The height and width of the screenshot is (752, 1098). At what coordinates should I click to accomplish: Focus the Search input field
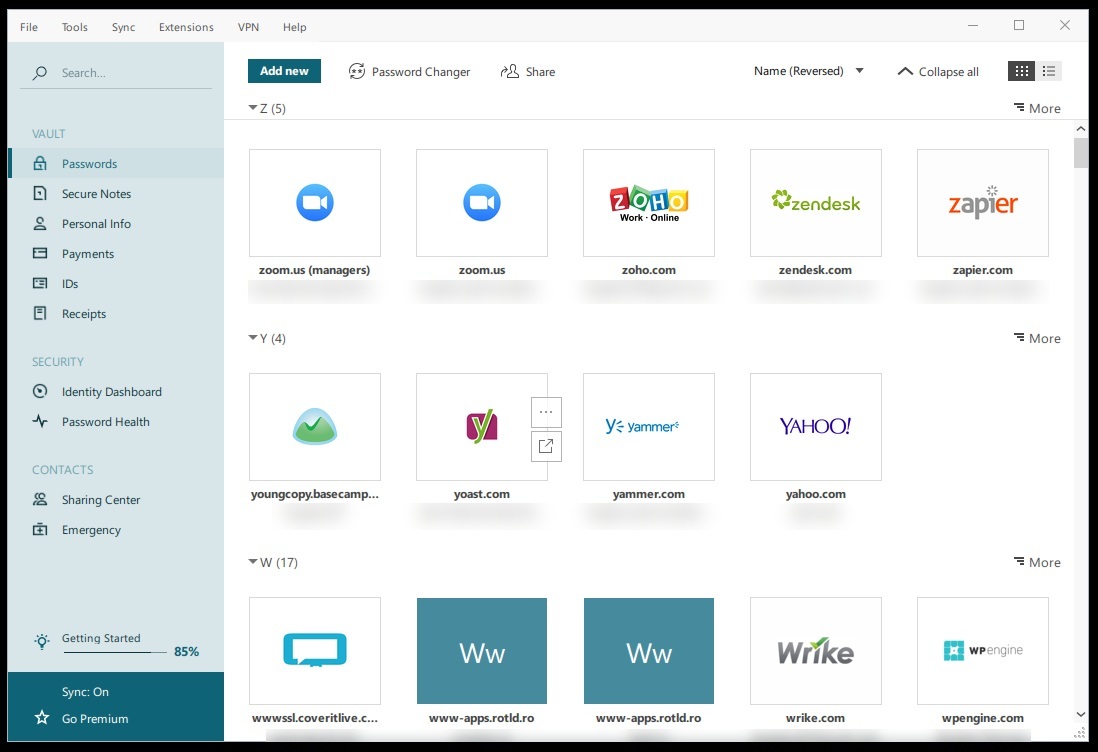pos(116,73)
